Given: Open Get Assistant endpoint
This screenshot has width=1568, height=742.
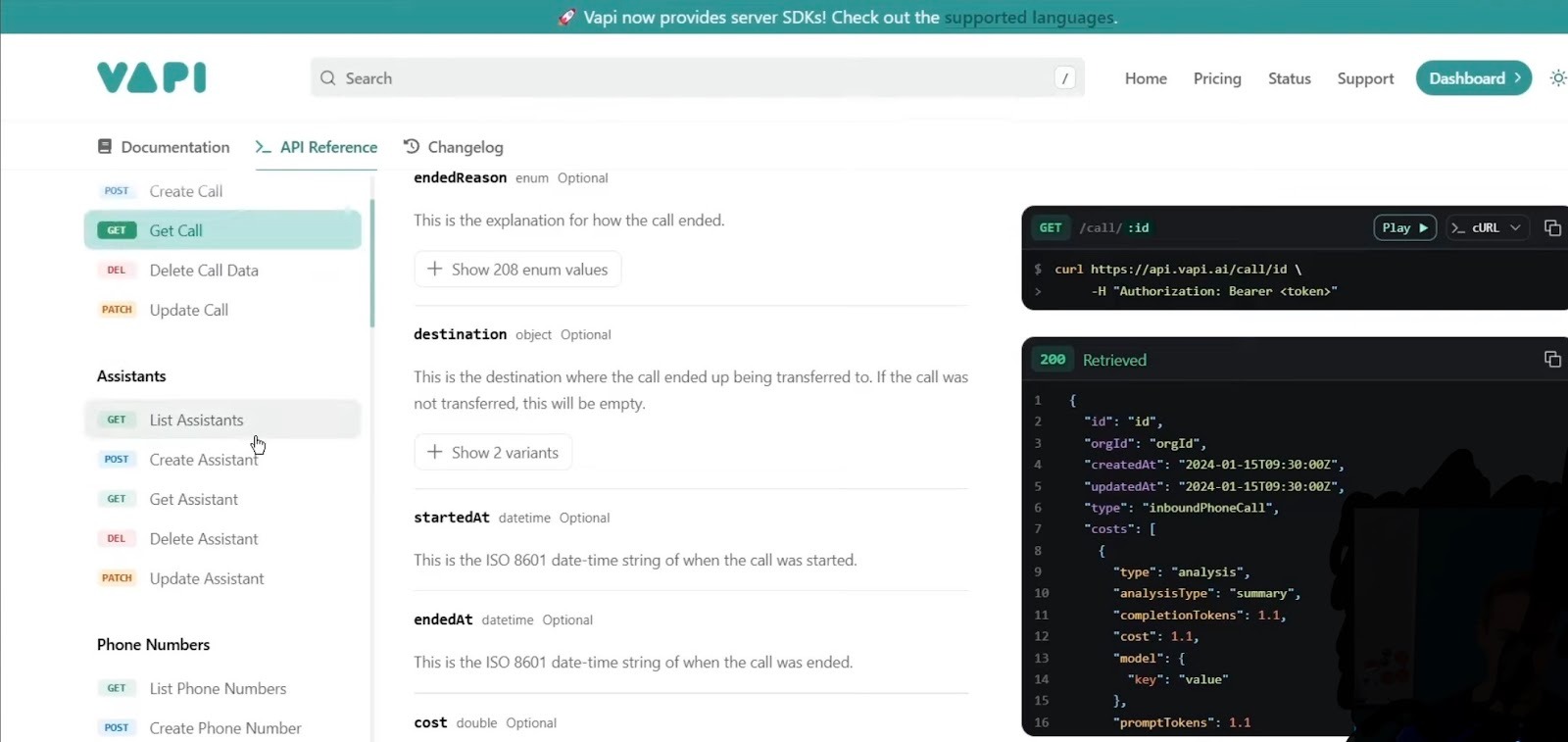Looking at the screenshot, I should click(x=222, y=499).
